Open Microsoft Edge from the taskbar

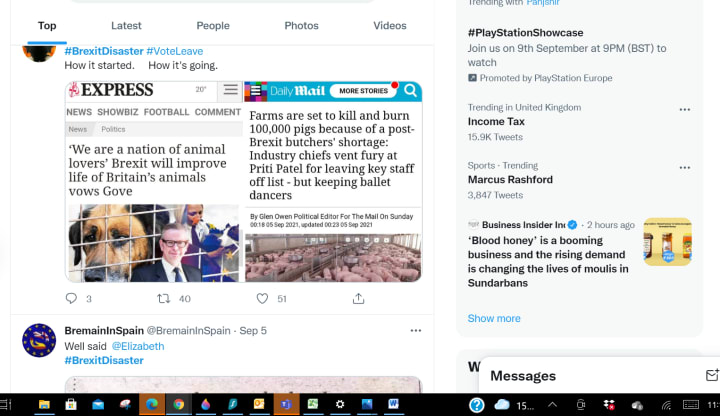click(152, 405)
